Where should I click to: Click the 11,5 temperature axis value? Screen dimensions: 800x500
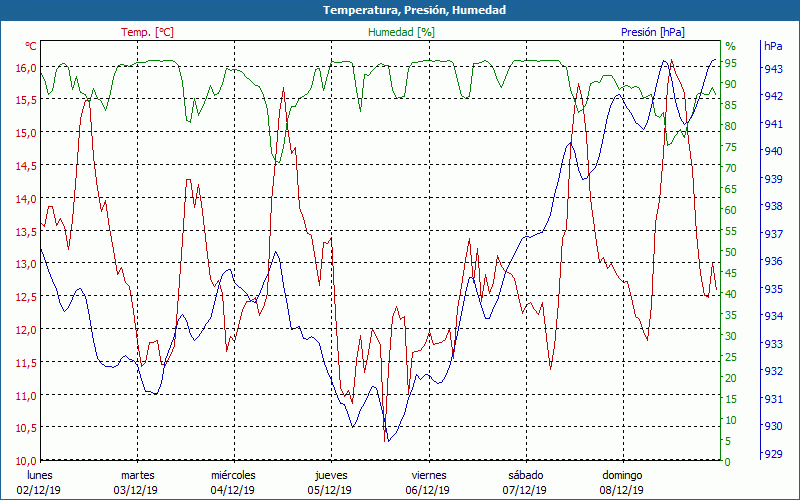click(x=26, y=363)
